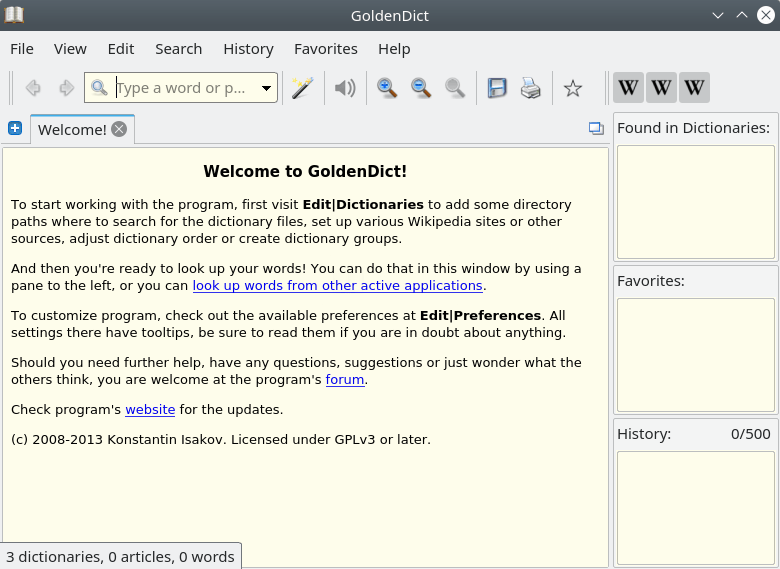780x569 pixels.
Task: Select the third Wikipedia dictionary button
Action: coord(694,88)
